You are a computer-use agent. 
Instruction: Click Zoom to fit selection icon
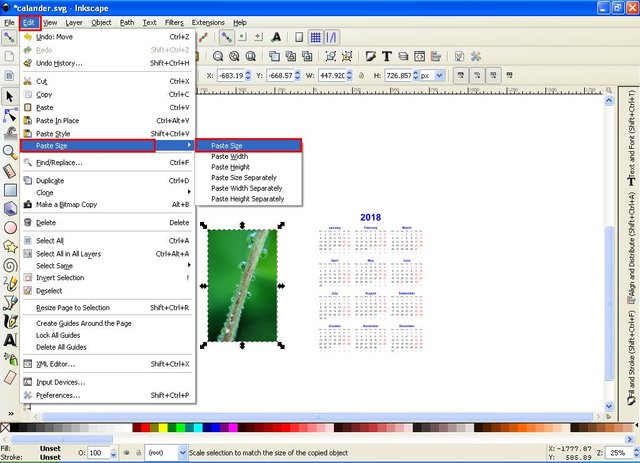(218, 56)
